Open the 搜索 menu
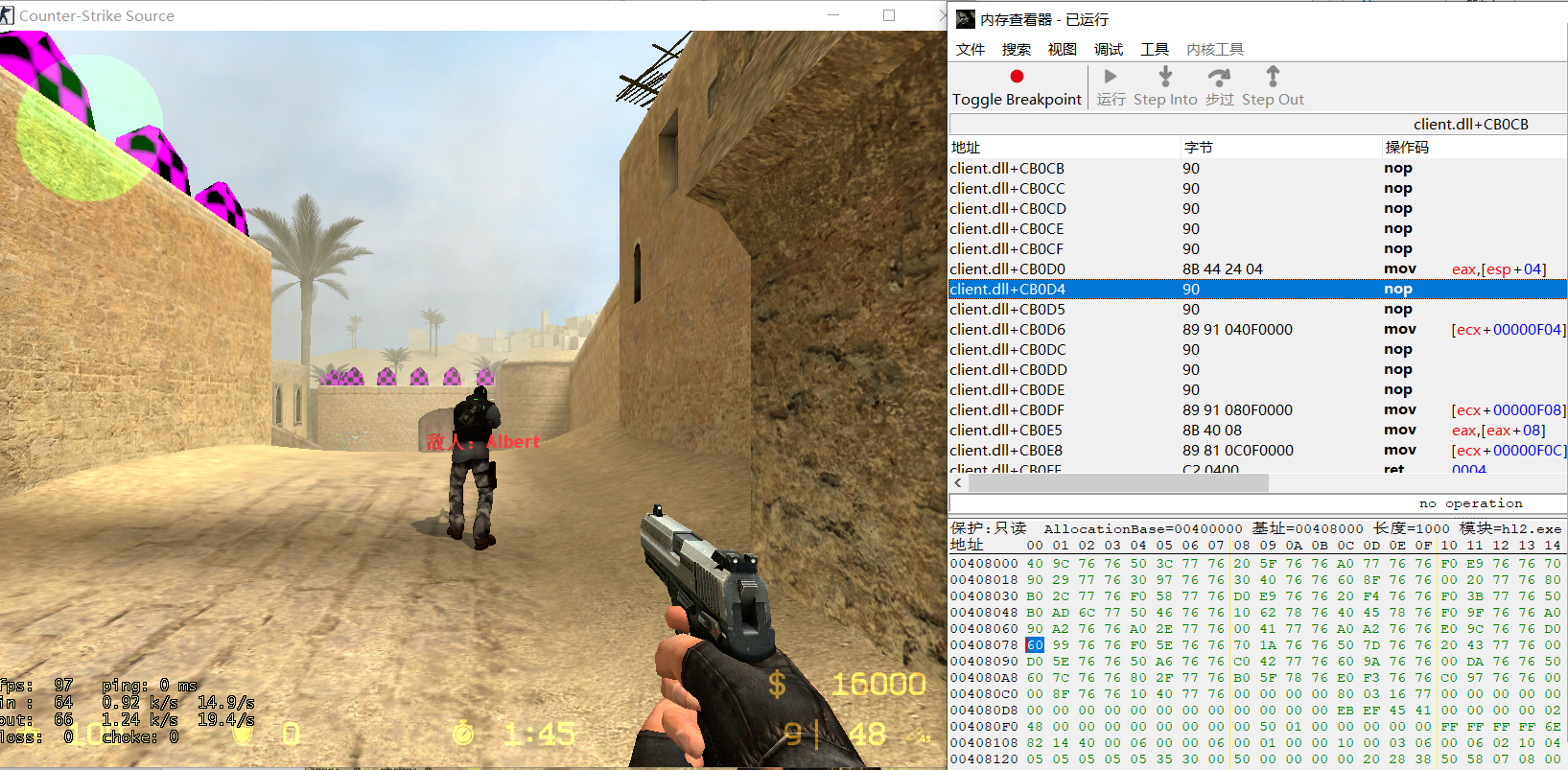 click(x=1016, y=50)
